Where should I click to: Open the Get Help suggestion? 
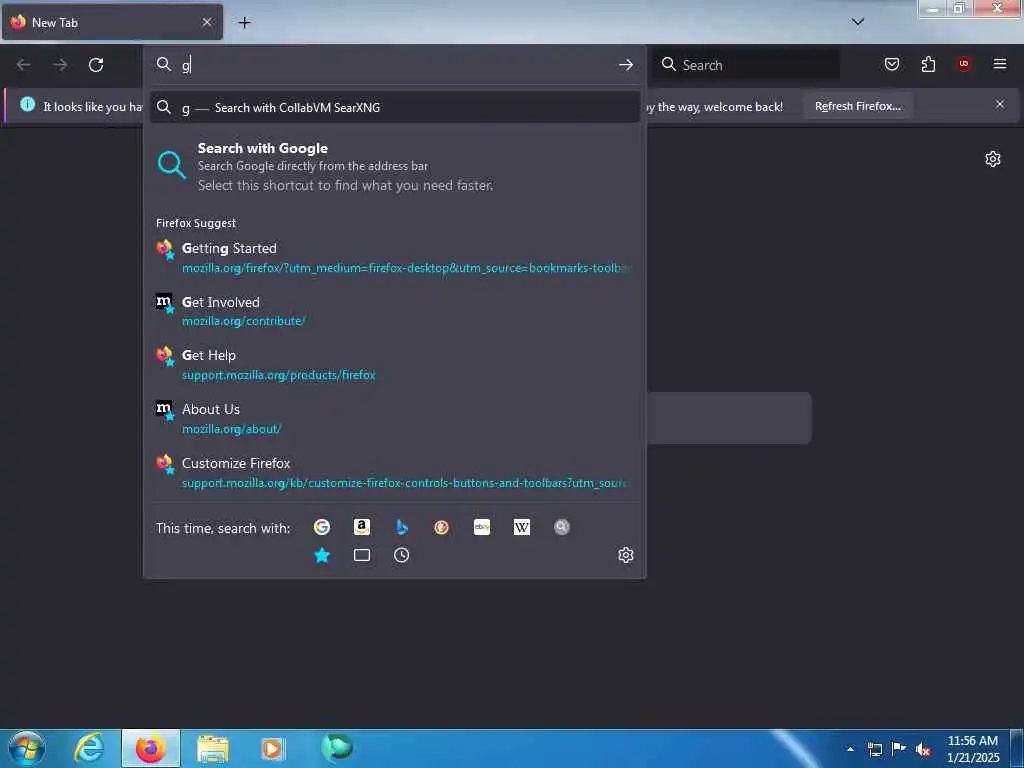click(394, 364)
